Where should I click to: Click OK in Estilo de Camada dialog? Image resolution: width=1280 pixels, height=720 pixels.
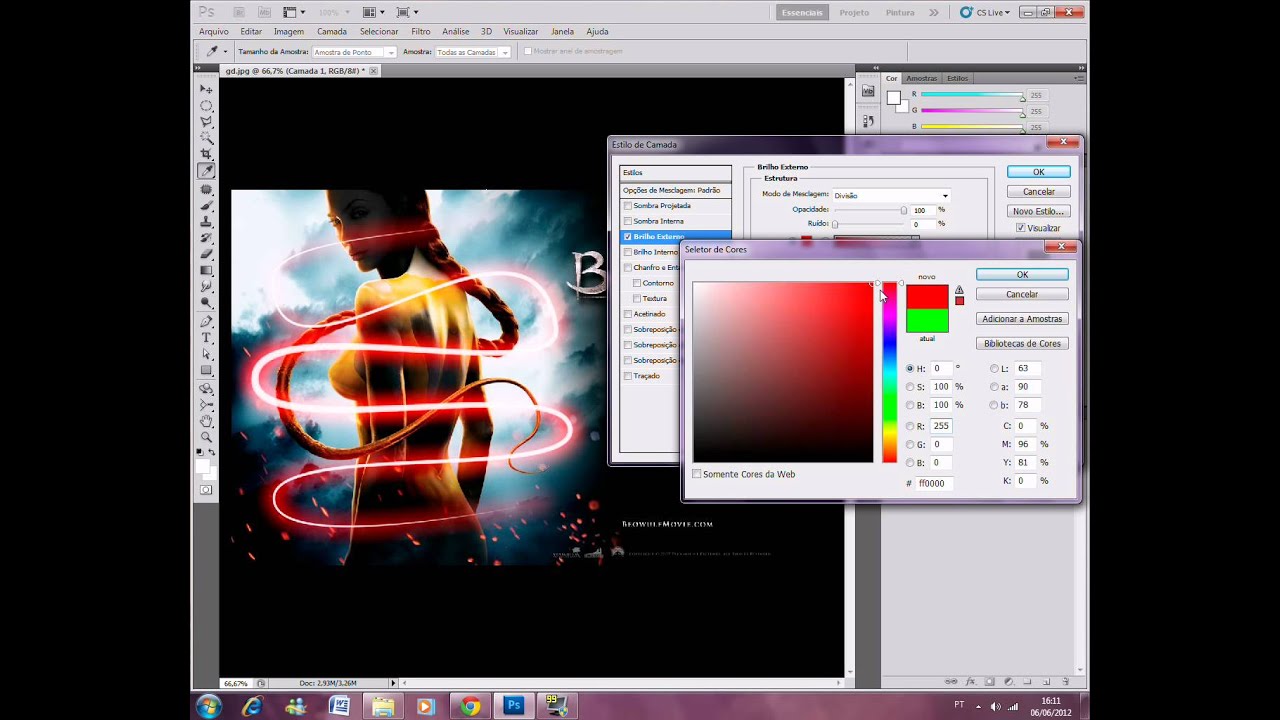1039,172
